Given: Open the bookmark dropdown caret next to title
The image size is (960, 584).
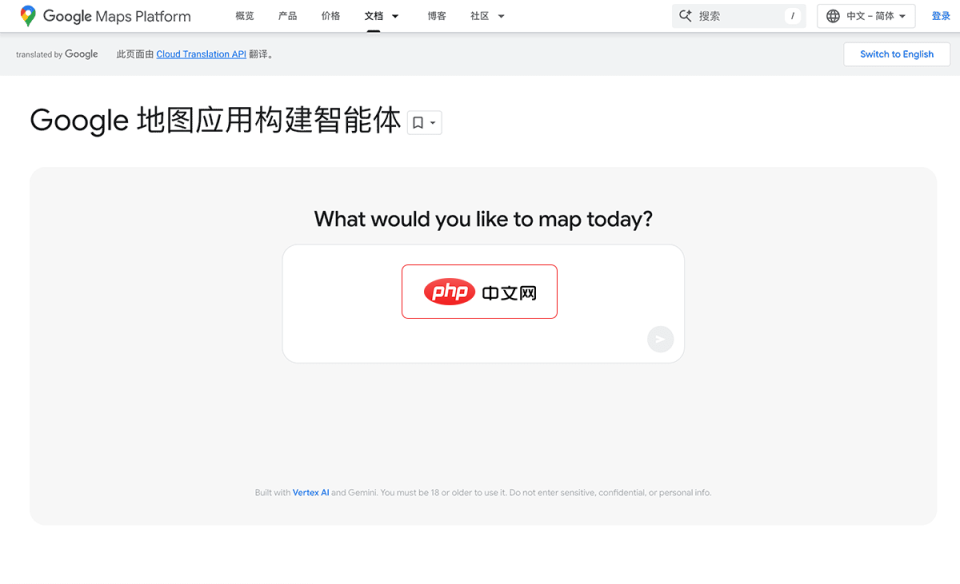Looking at the screenshot, I should coord(432,123).
